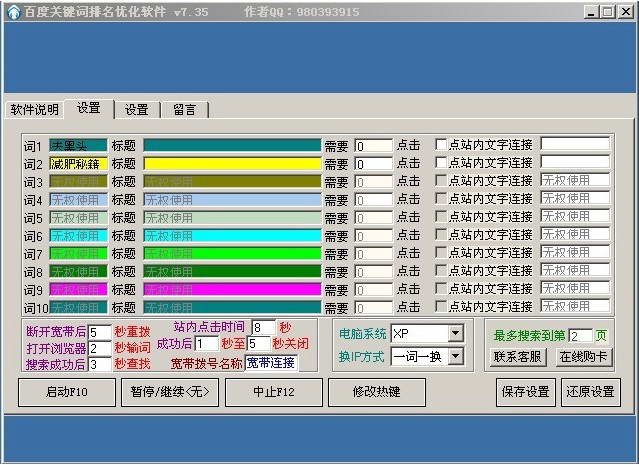Click the 联系客服 button

(518, 357)
